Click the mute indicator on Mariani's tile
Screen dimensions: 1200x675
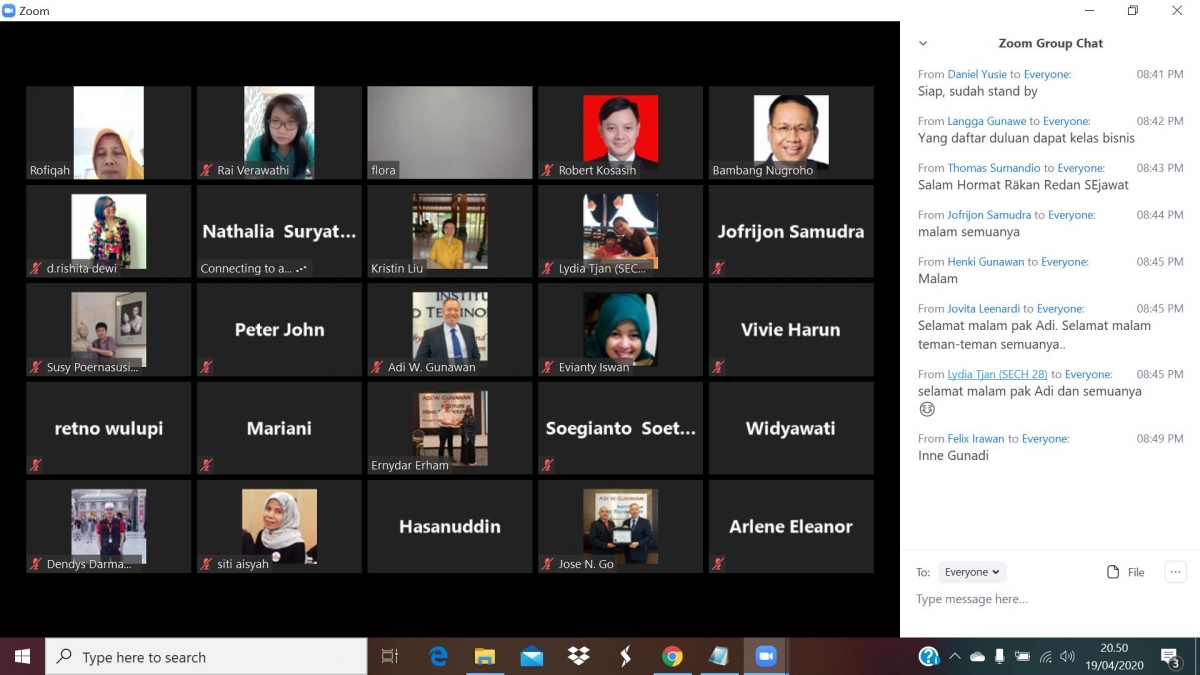click(x=206, y=465)
